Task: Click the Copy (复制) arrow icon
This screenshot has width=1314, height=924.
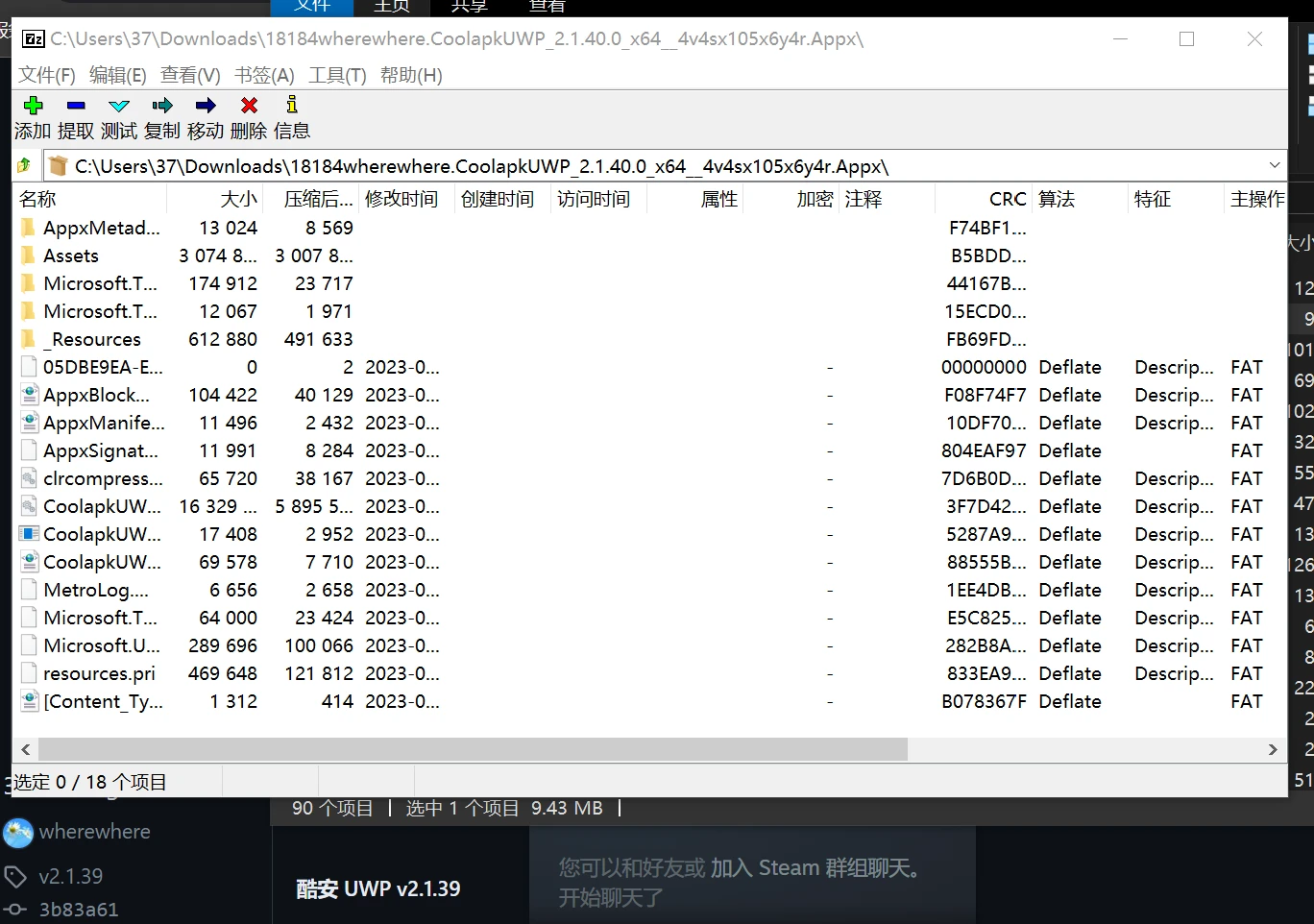Action: (x=162, y=106)
